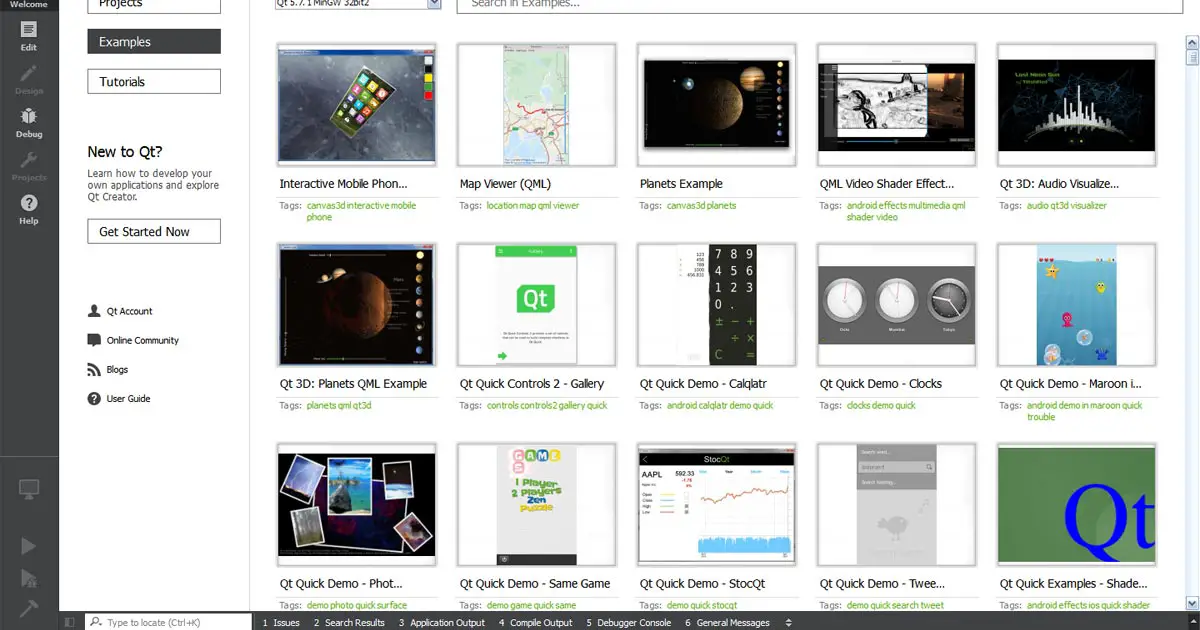Click 'clocks demo quick' tags
Image resolution: width=1200 pixels, height=630 pixels.
pyautogui.click(x=881, y=405)
